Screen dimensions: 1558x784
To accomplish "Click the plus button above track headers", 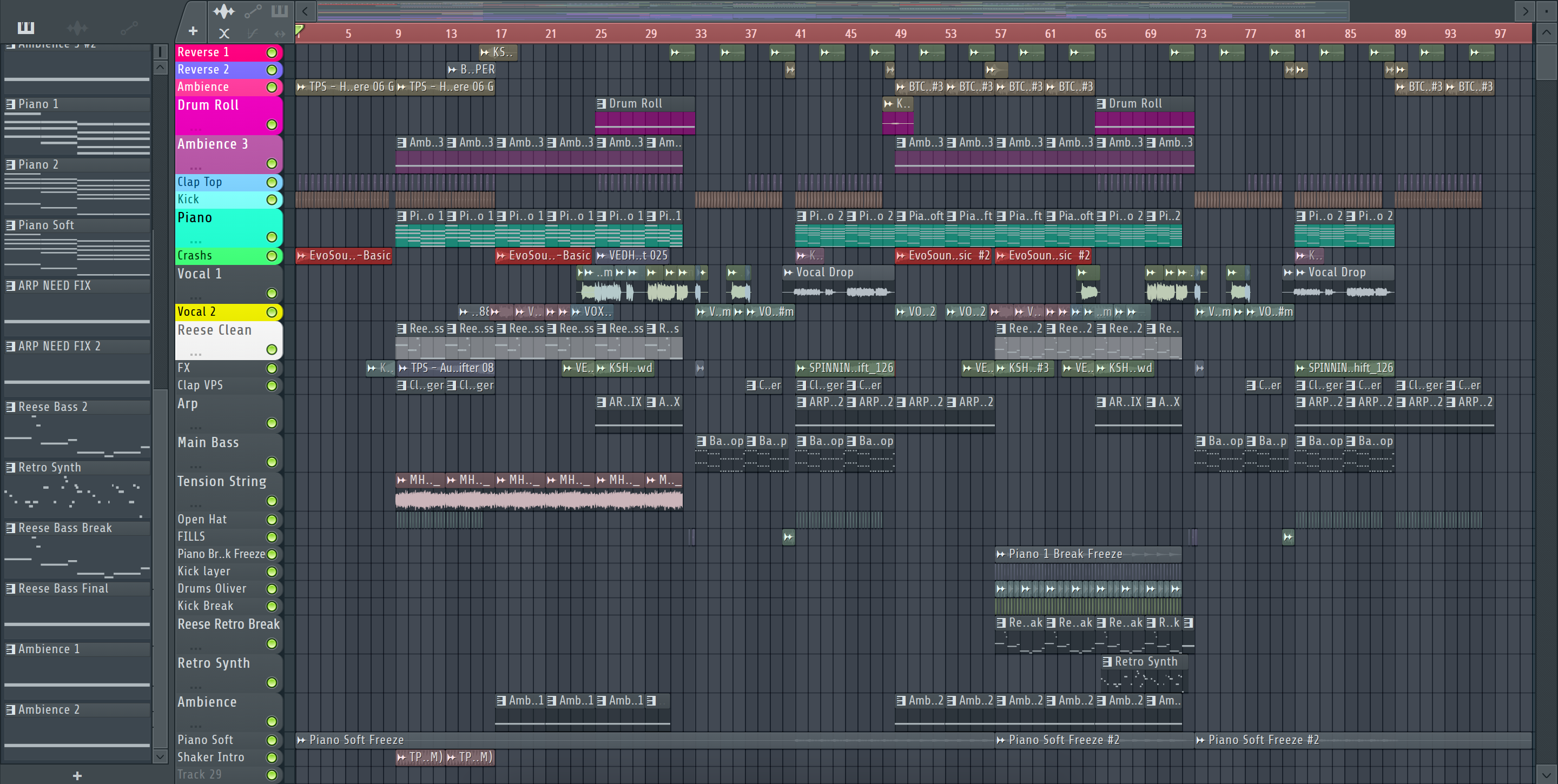I will click(x=193, y=31).
